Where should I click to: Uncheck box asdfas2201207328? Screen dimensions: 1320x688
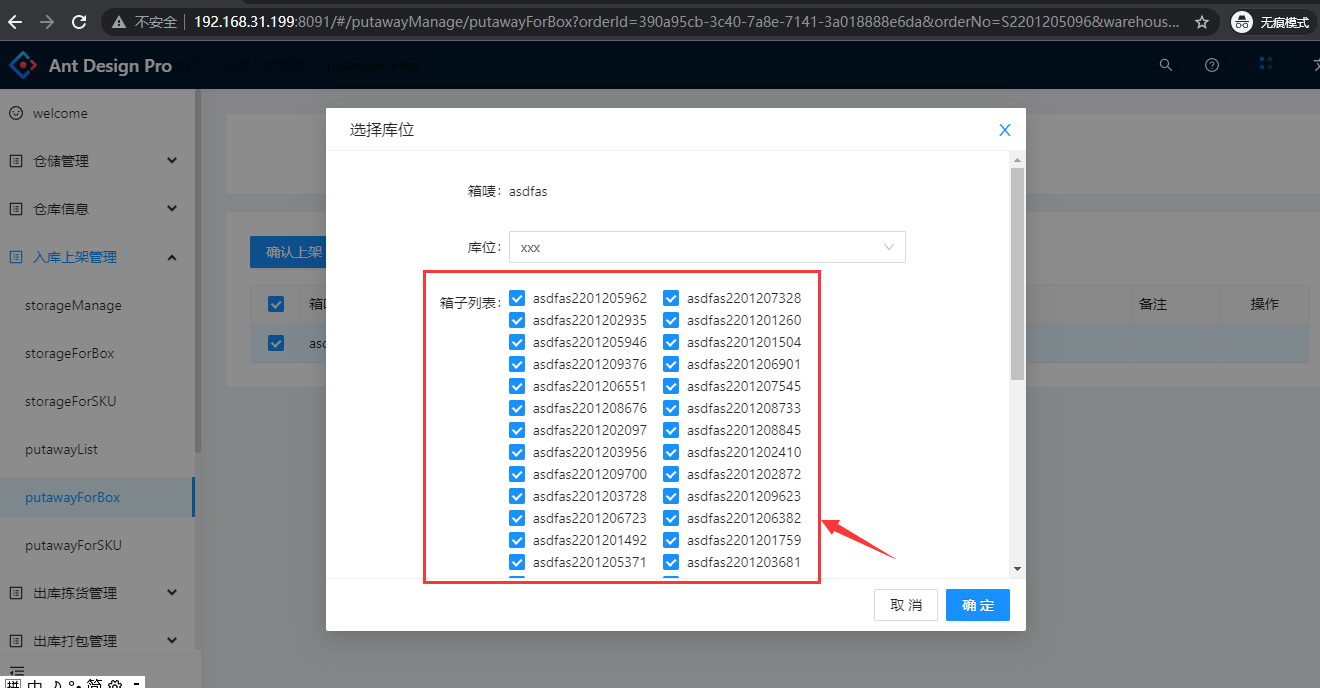pos(671,298)
